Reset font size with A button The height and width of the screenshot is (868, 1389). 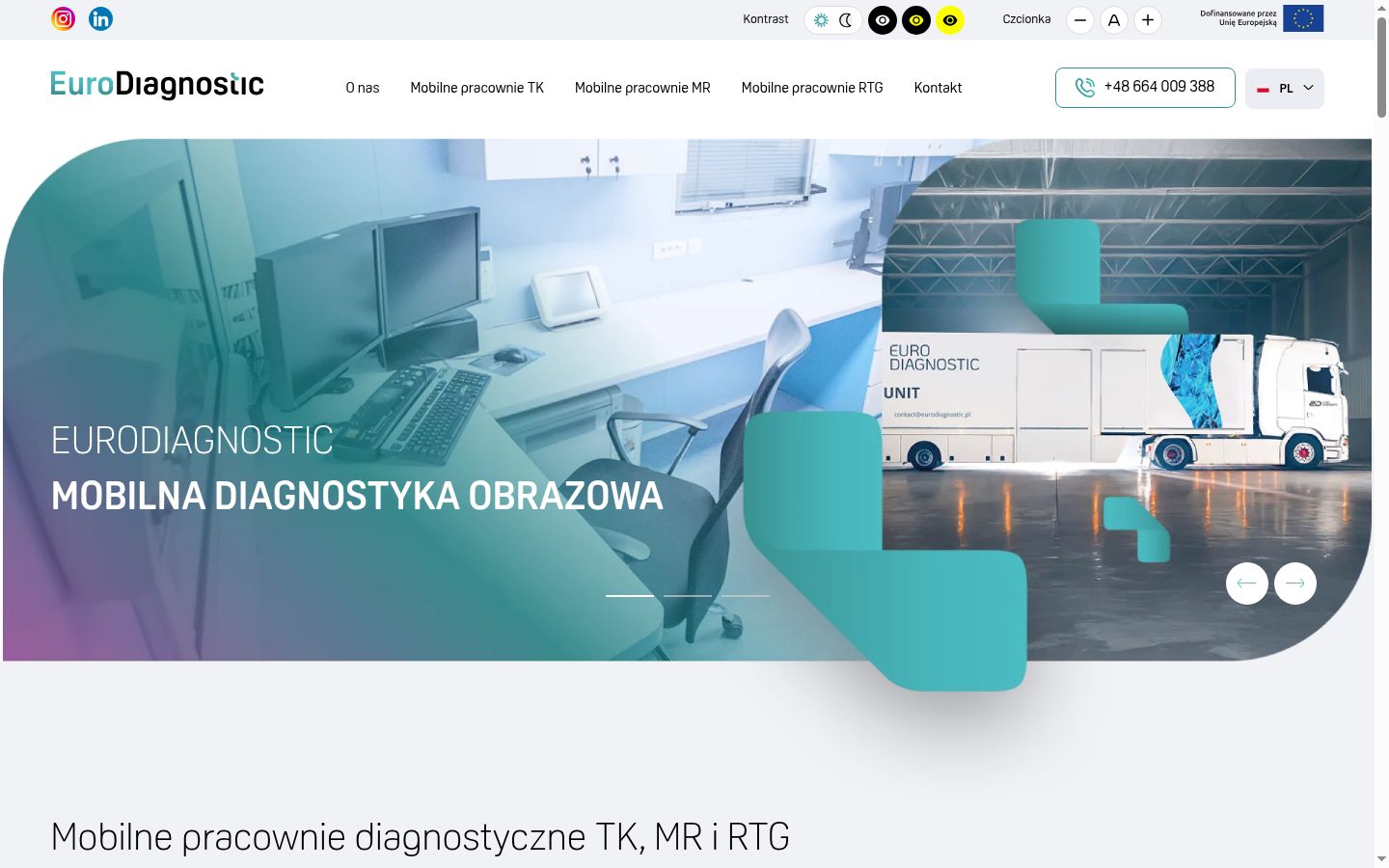(x=1114, y=20)
